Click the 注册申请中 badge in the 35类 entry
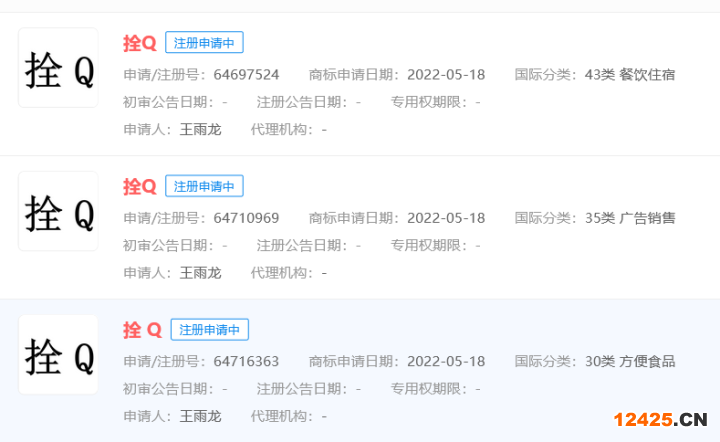 204,186
